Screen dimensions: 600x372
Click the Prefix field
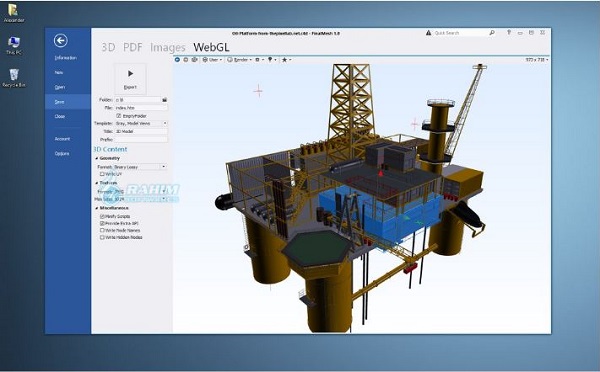[141, 139]
